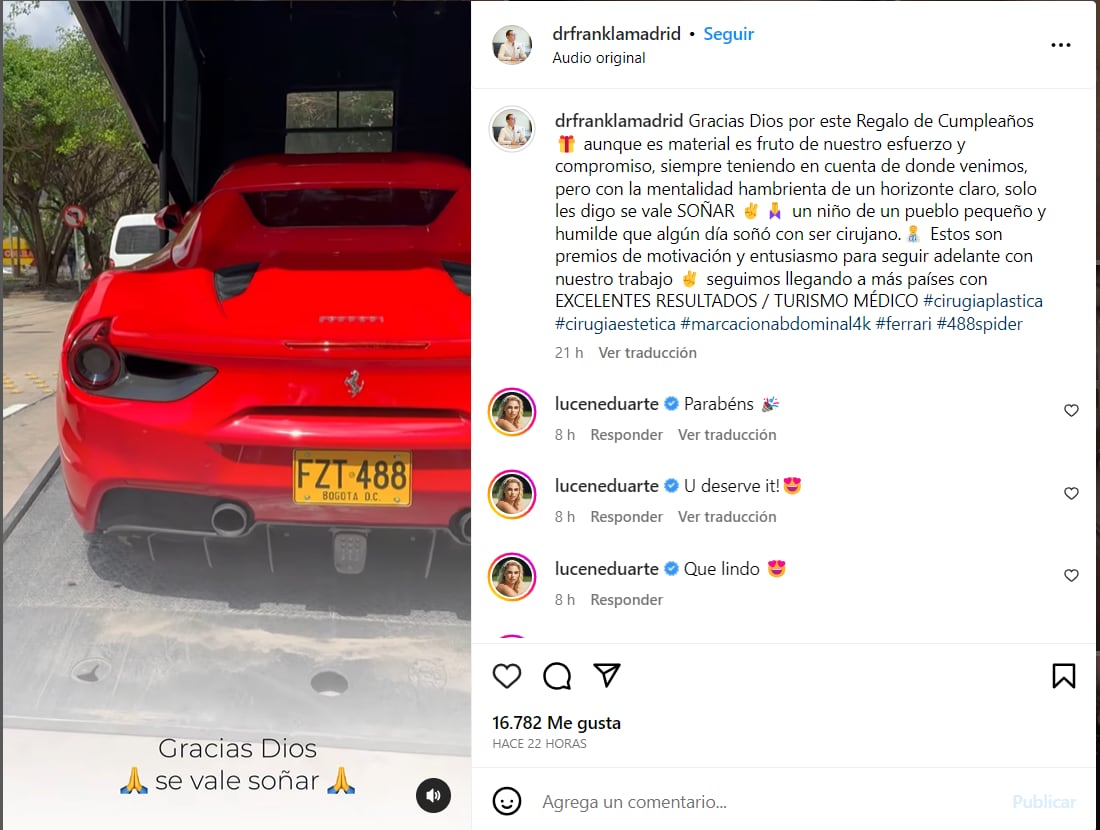Image resolution: width=1100 pixels, height=830 pixels.
Task: Save post with bookmark icon
Action: (x=1064, y=676)
